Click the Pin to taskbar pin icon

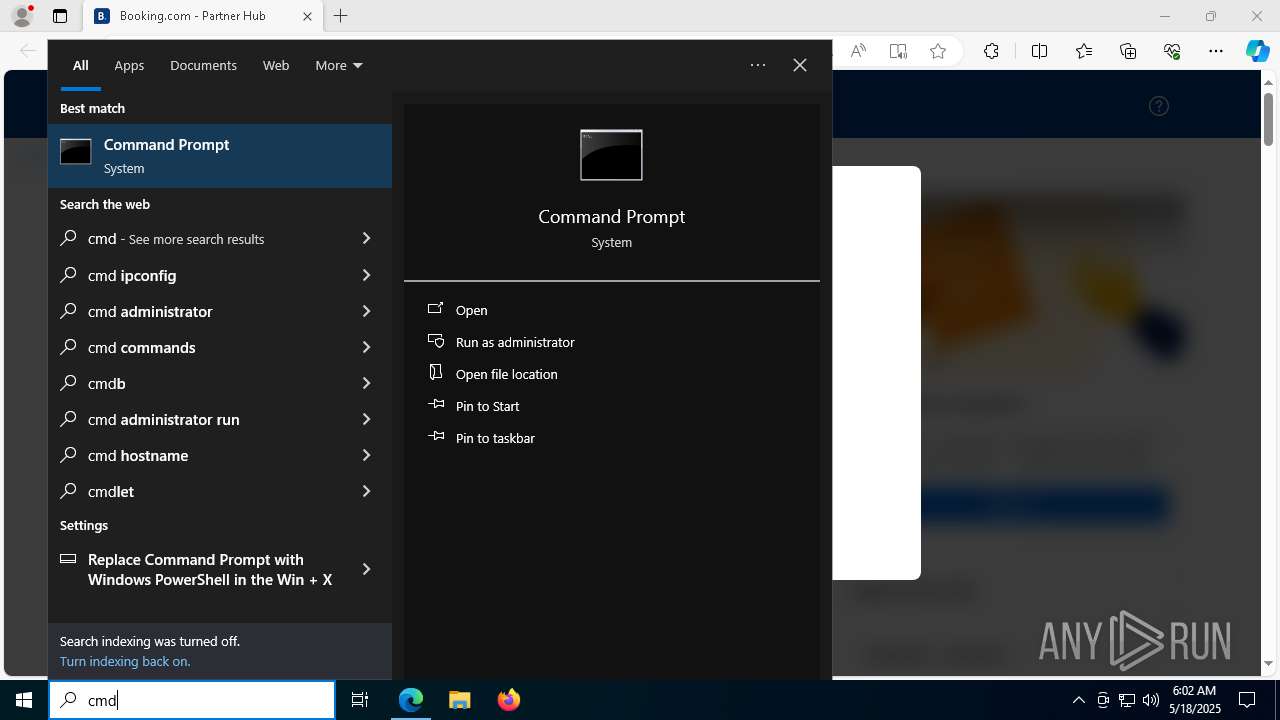coord(436,437)
